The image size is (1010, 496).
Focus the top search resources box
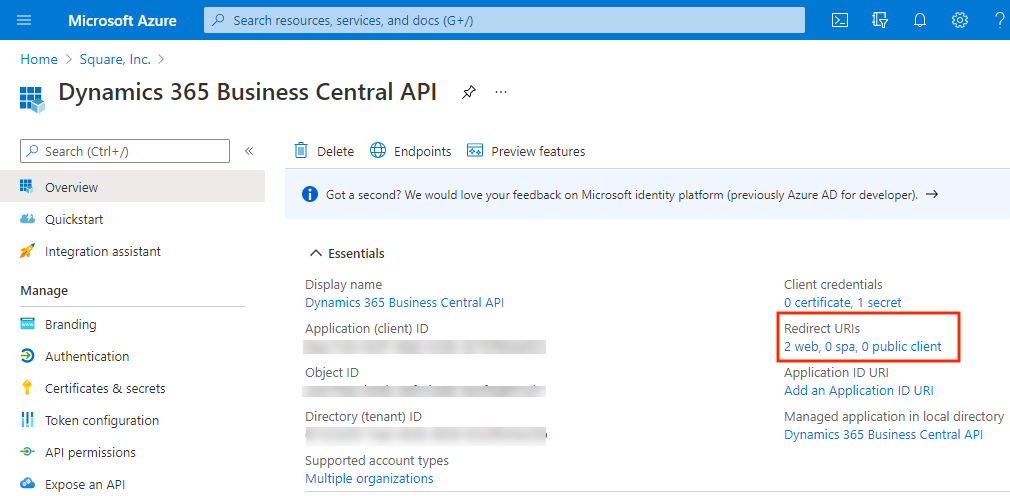point(504,20)
